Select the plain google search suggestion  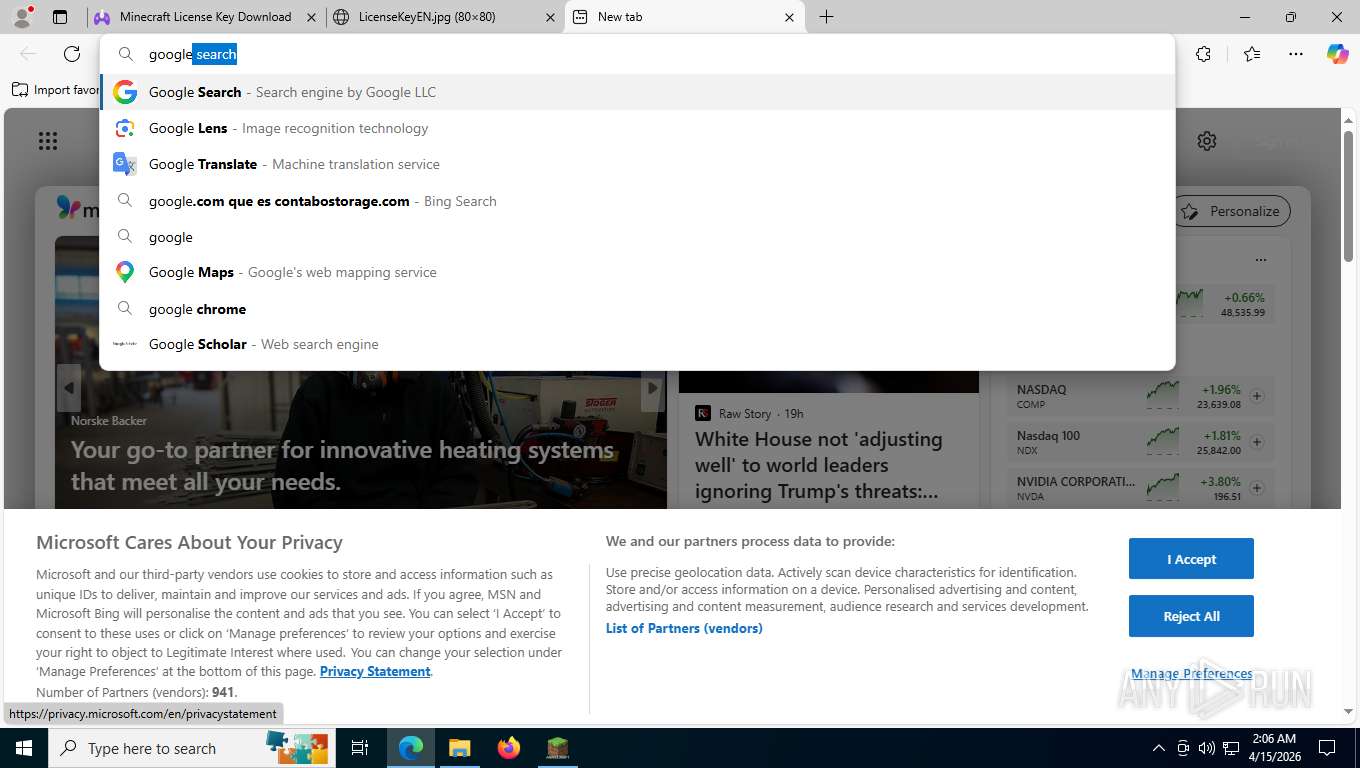[637, 237]
